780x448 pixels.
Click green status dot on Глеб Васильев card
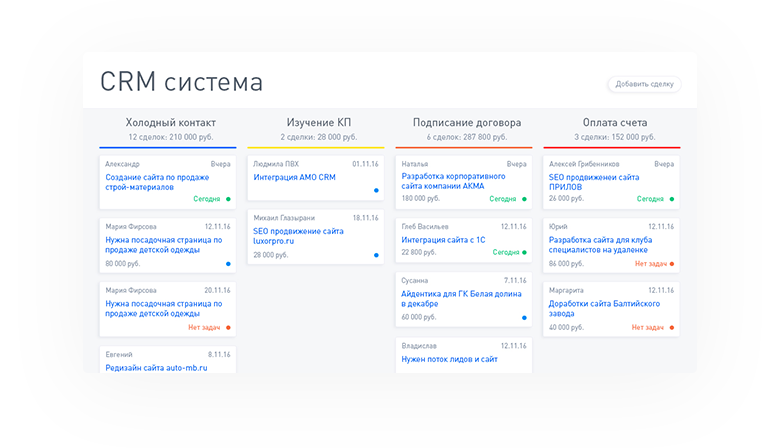point(524,253)
